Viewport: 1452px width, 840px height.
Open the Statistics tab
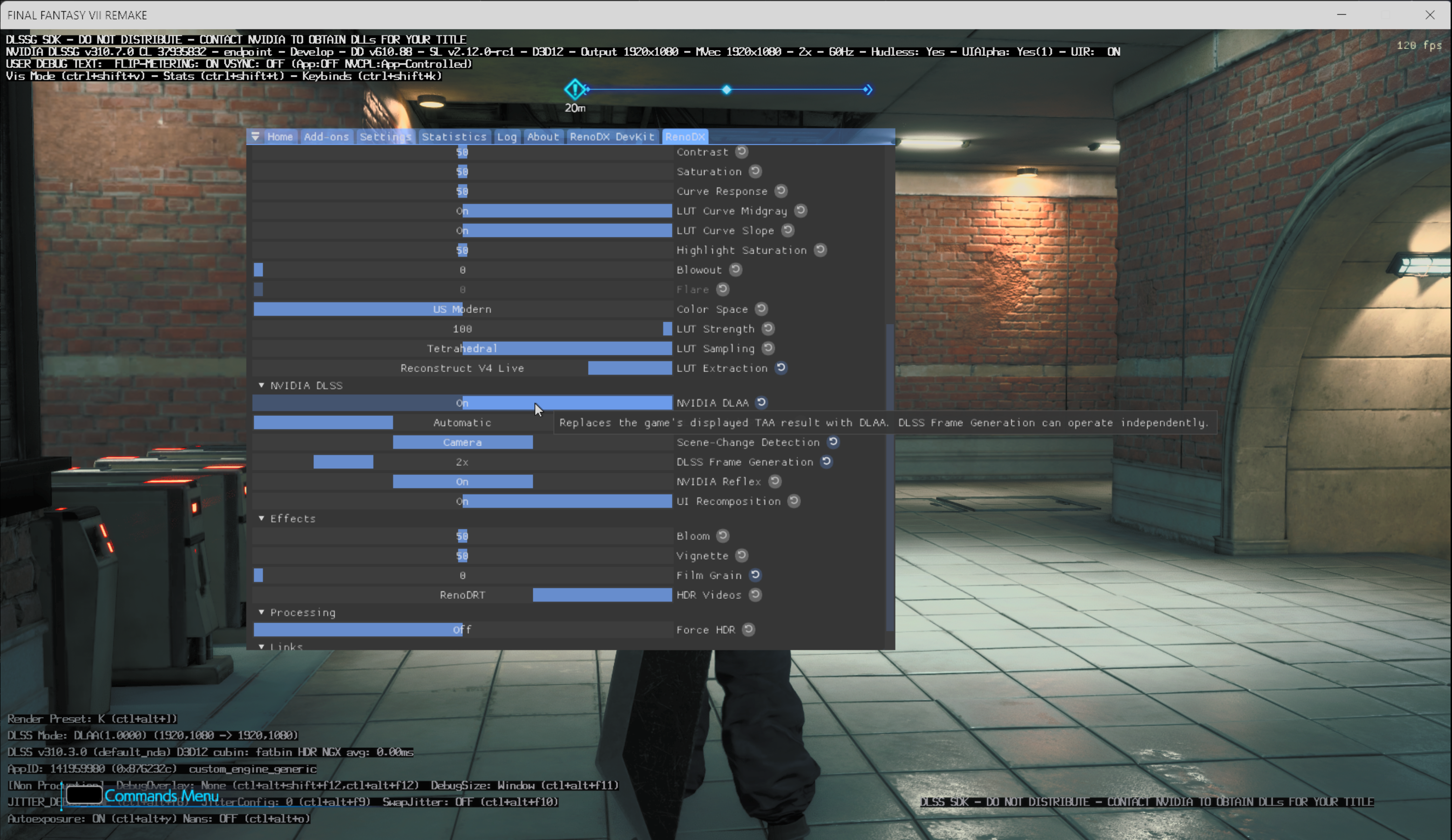(454, 136)
